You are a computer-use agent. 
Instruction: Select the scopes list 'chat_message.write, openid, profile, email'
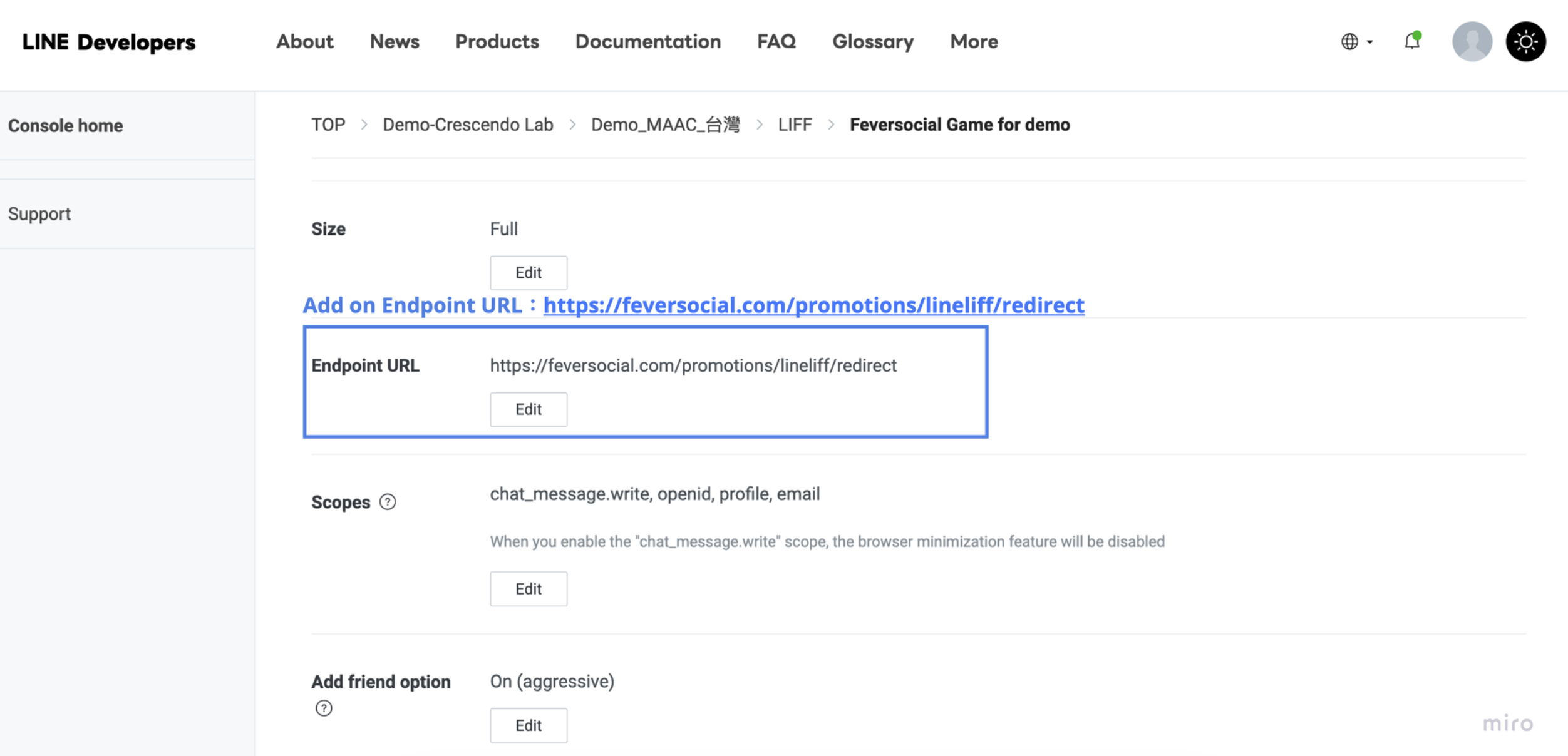tap(655, 494)
